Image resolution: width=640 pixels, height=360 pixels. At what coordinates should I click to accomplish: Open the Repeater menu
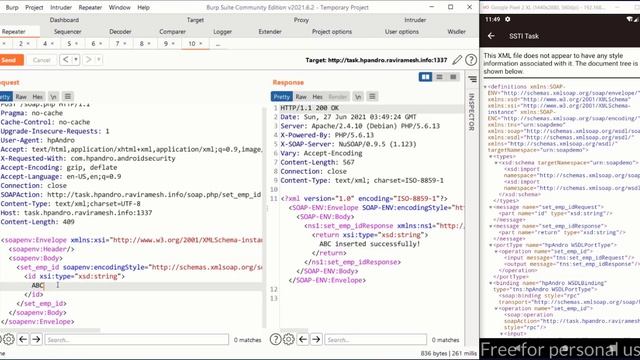pyautogui.click(x=90, y=7)
